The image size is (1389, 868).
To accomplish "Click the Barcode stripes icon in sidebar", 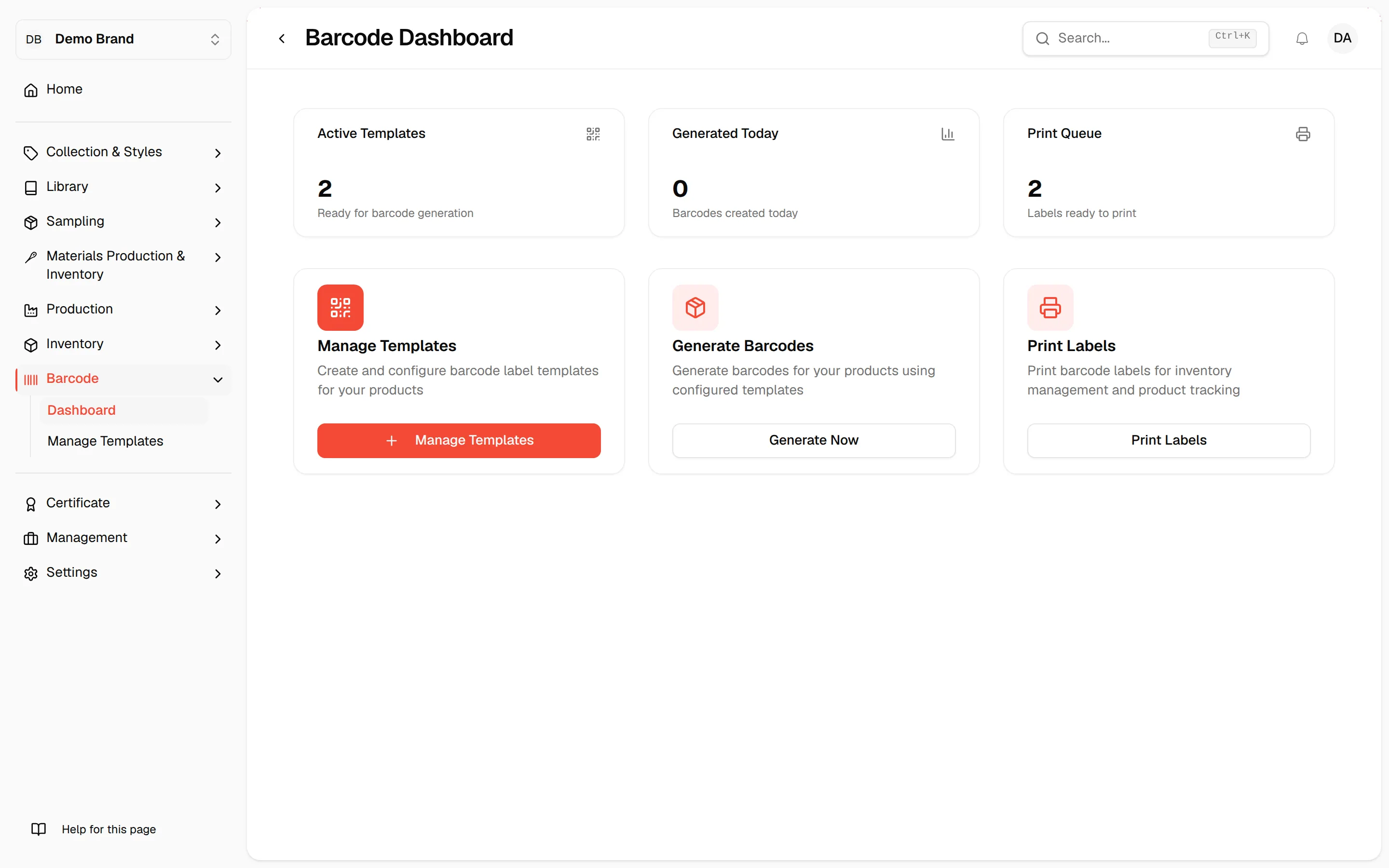I will [x=31, y=380].
